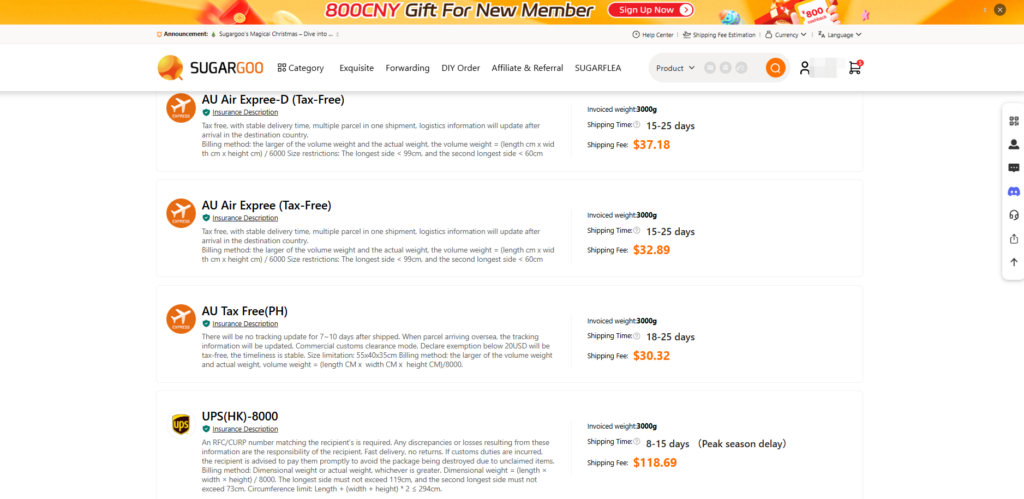1024x499 pixels.
Task: Click the UPS logo icon
Action: [181, 425]
